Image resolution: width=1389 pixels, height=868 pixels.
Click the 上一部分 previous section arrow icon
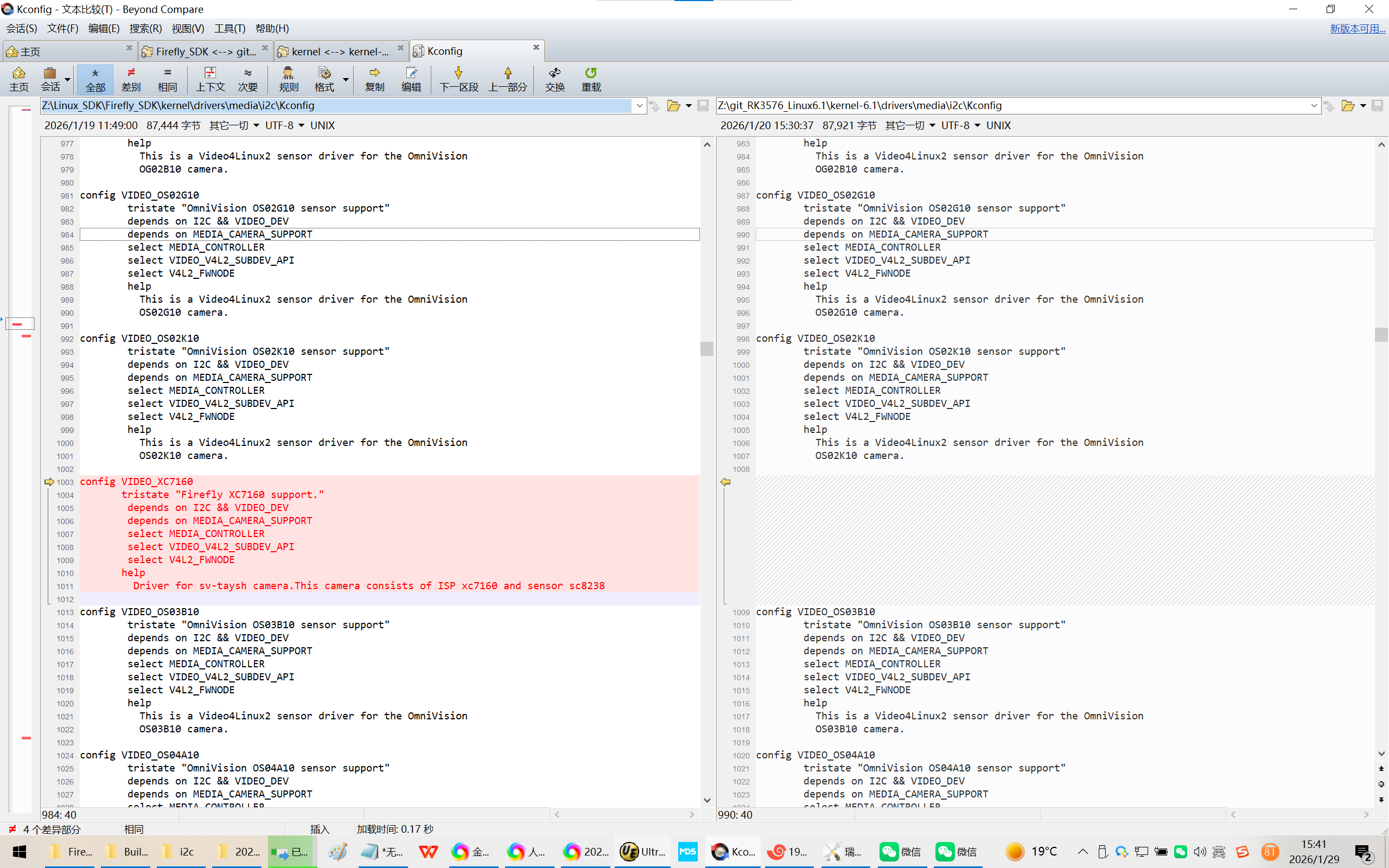pos(507,73)
